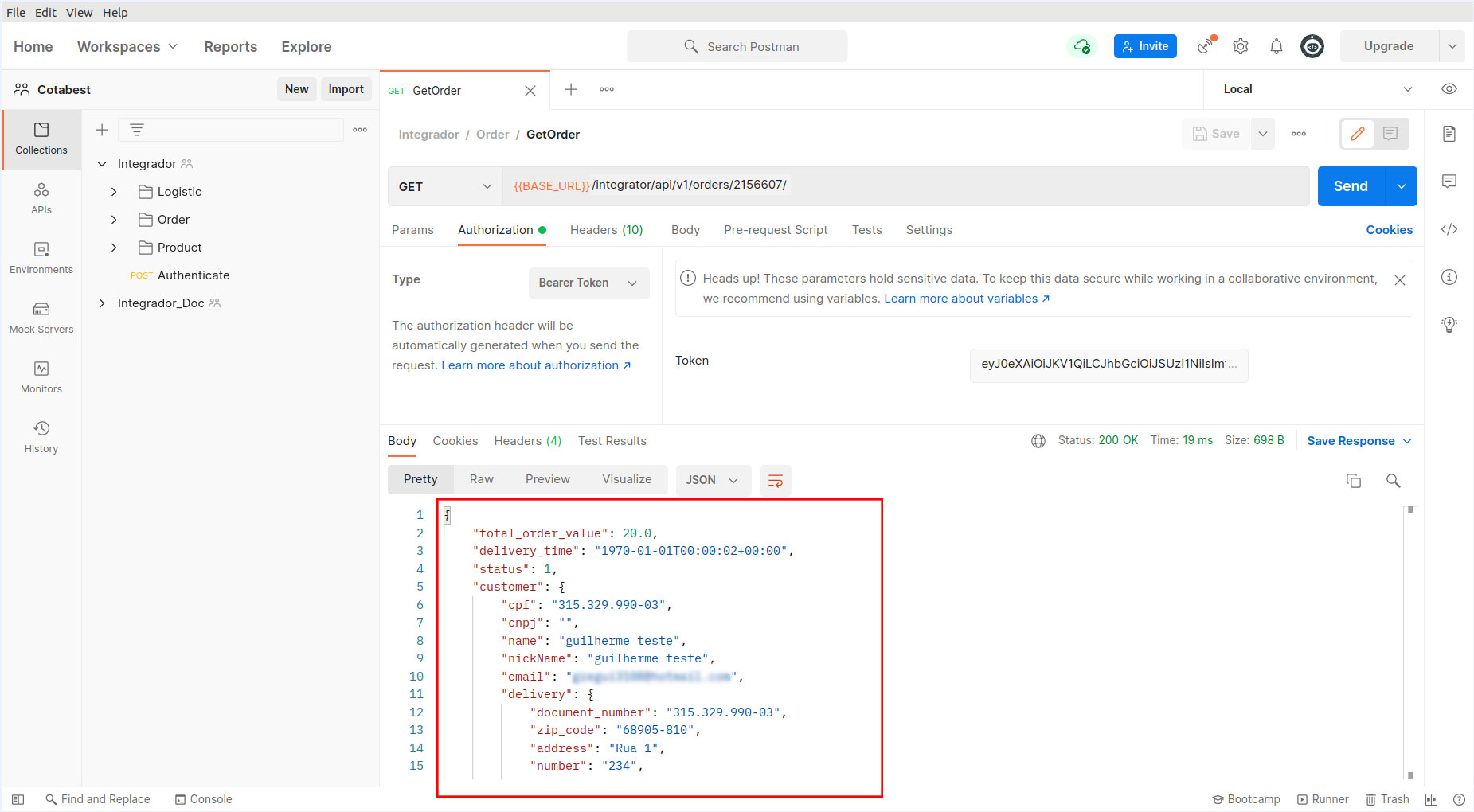Open the Save options dropdown arrow
Viewport: 1474px width, 812px height.
(1262, 134)
